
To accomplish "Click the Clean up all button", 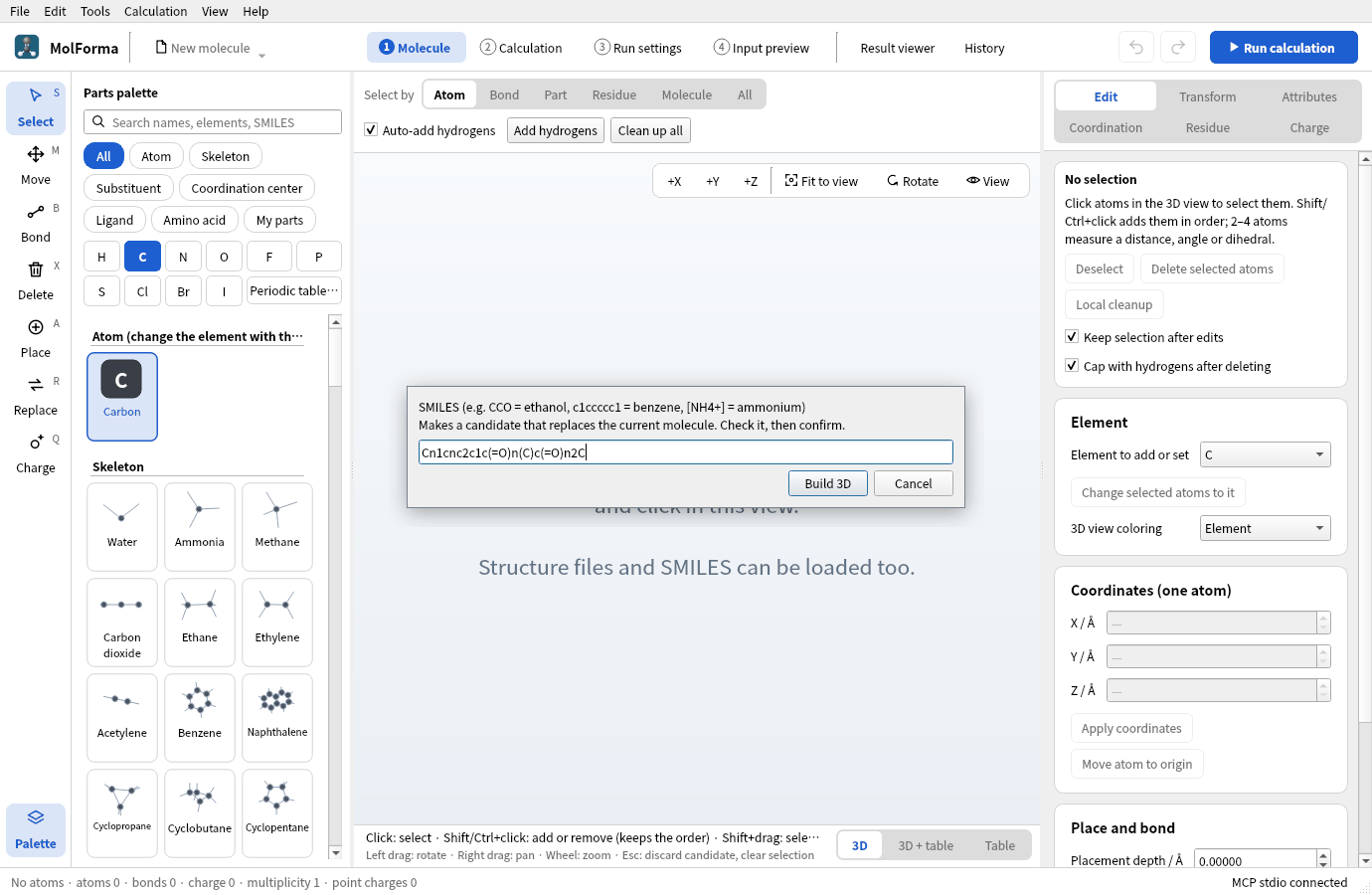I will tap(650, 130).
